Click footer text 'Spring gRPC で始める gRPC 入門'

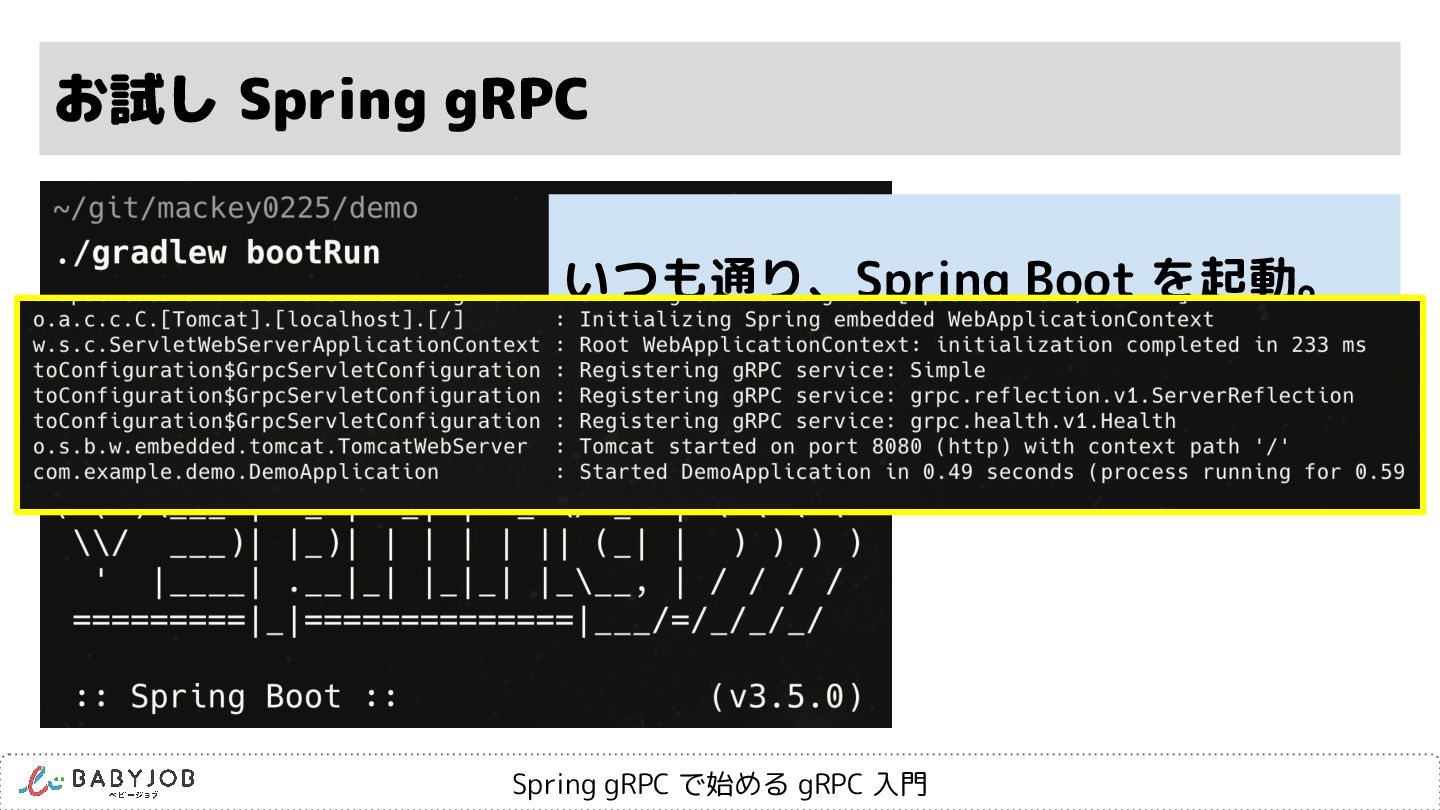point(720,784)
